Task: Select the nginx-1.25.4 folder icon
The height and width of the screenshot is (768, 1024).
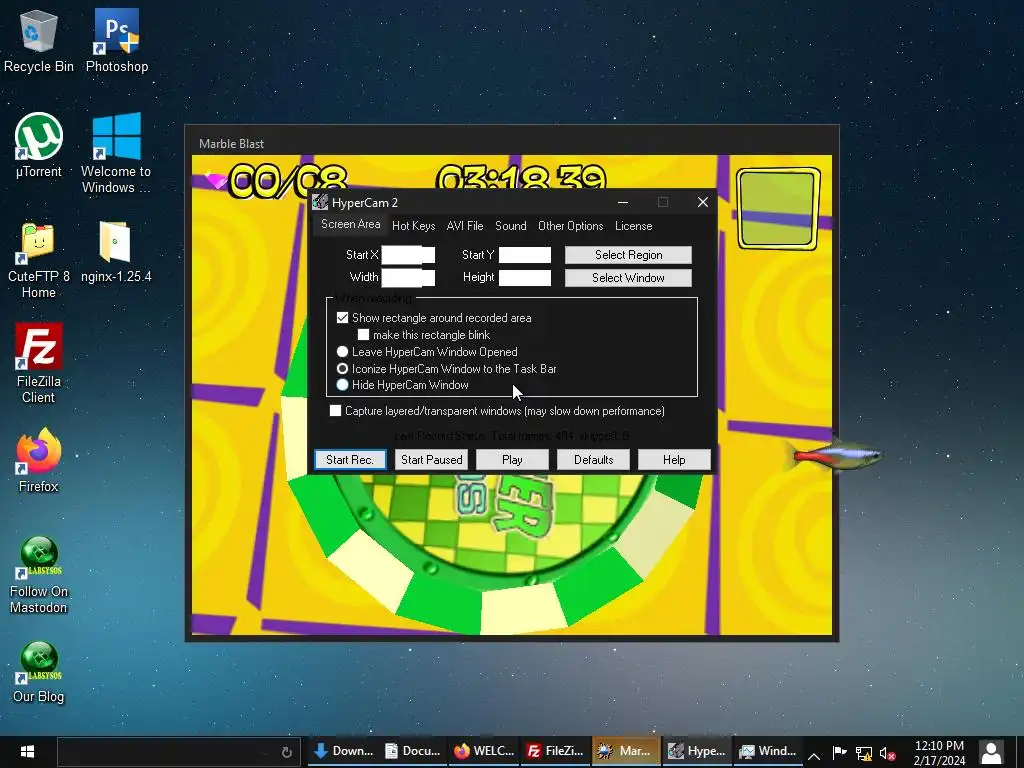Action: tap(116, 251)
